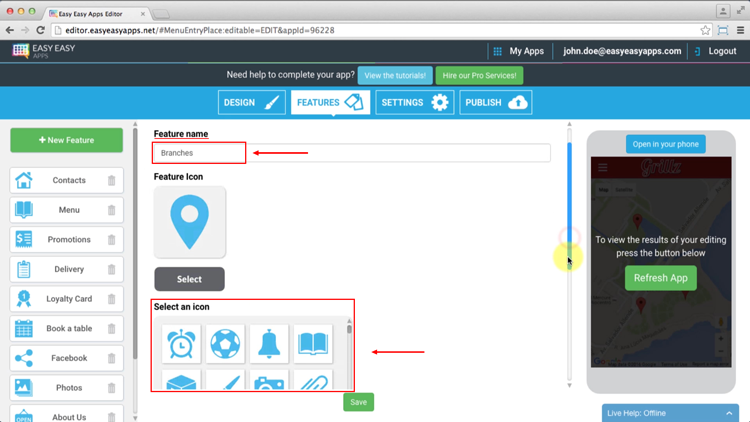Open the PUBLISH tab
Image resolution: width=750 pixels, height=422 pixels.
(496, 102)
